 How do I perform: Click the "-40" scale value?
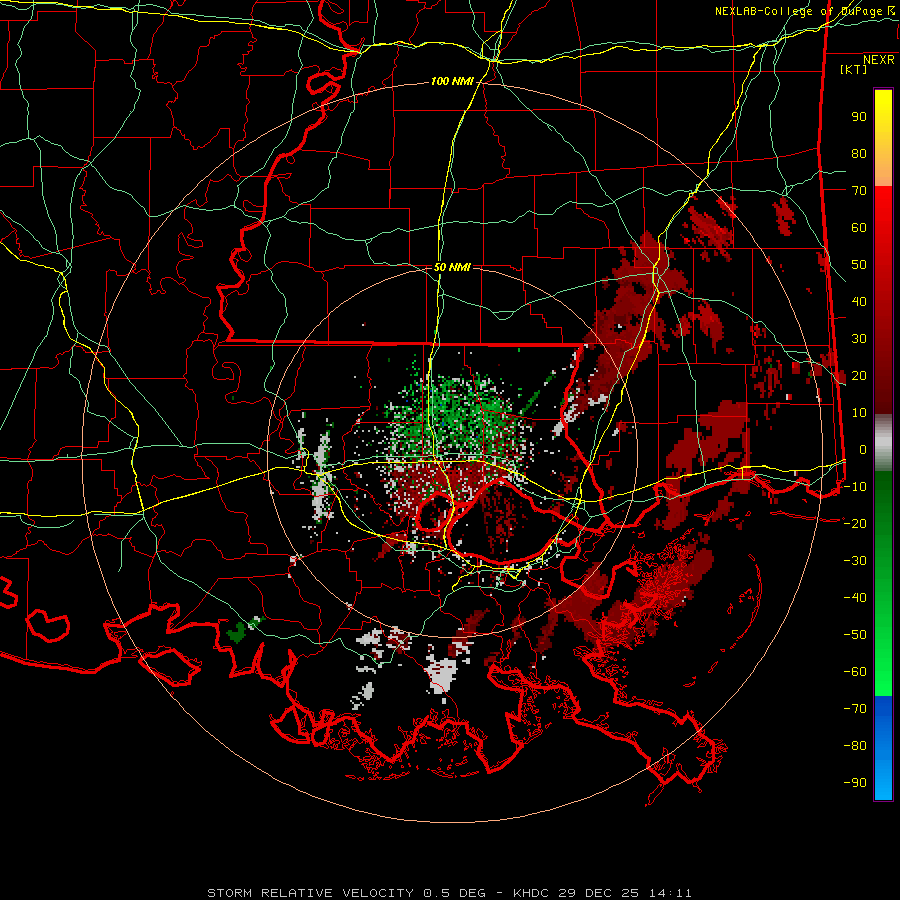[855, 598]
